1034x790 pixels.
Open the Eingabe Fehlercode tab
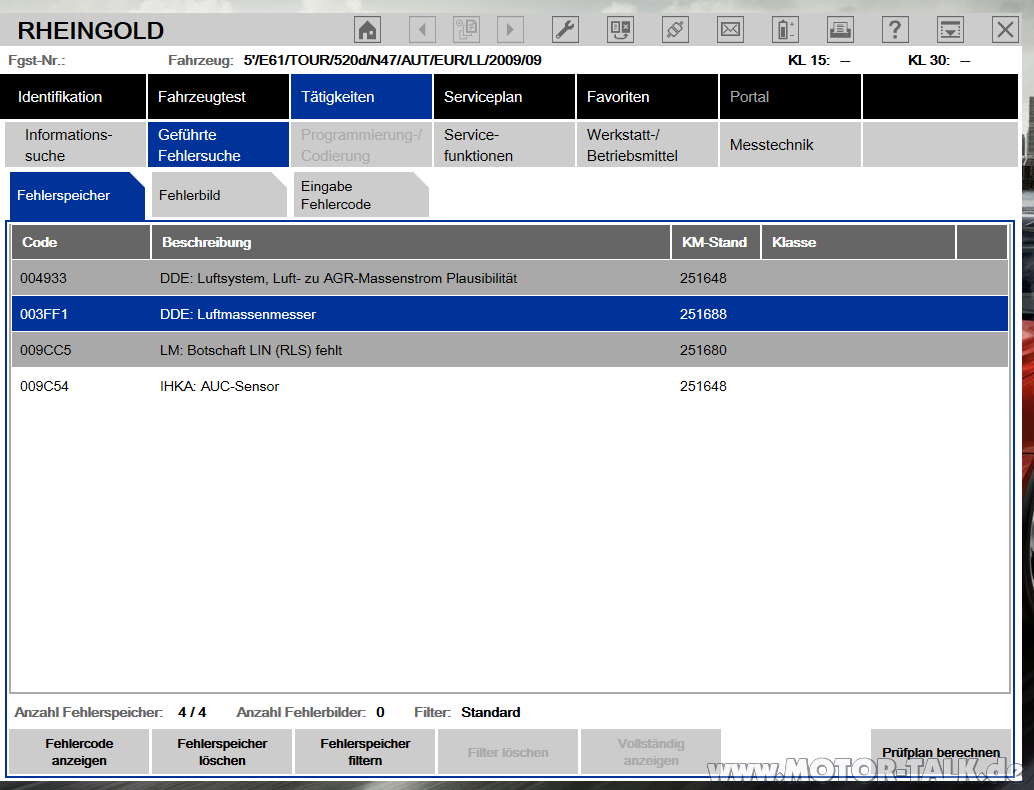pyautogui.click(x=361, y=195)
